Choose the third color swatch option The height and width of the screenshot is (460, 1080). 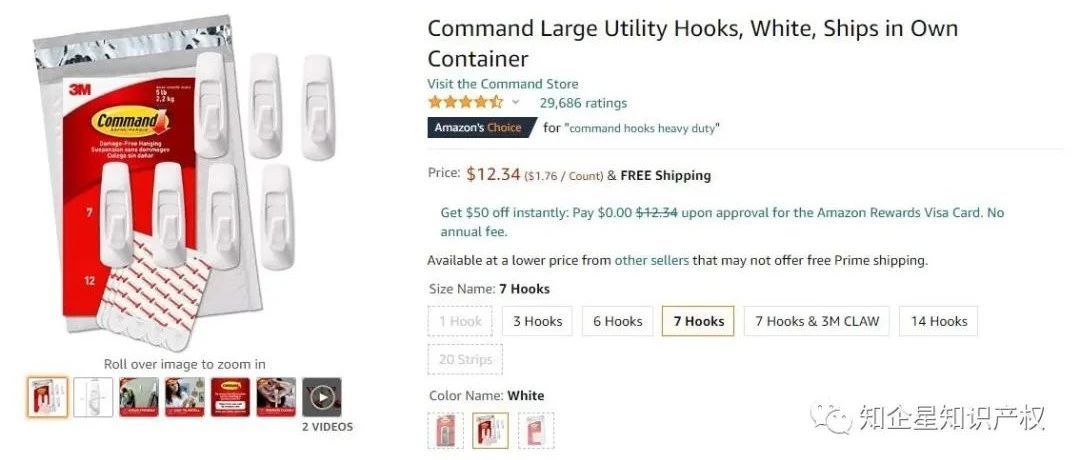537,430
